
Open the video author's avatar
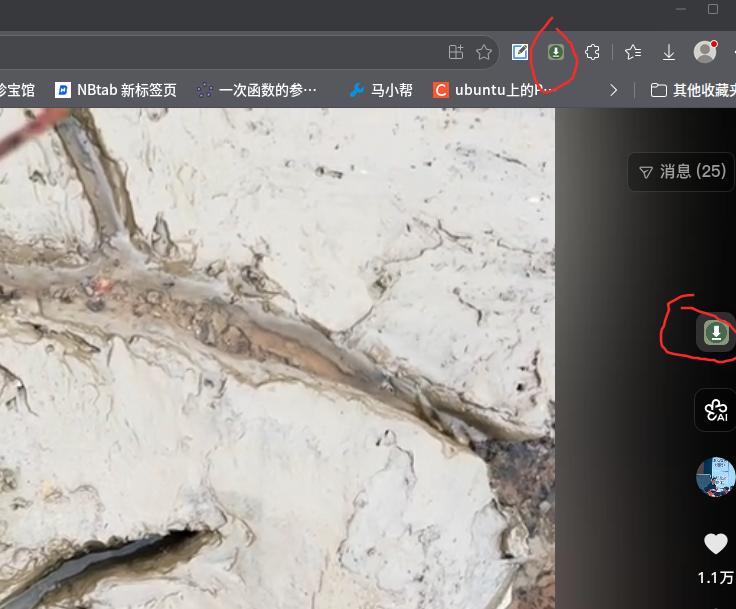coord(716,476)
